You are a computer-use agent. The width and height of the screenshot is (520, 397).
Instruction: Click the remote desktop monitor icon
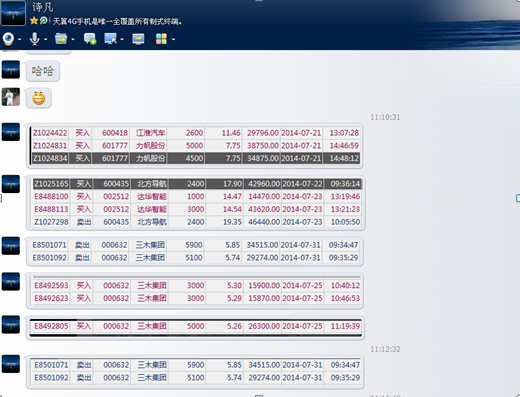point(110,39)
